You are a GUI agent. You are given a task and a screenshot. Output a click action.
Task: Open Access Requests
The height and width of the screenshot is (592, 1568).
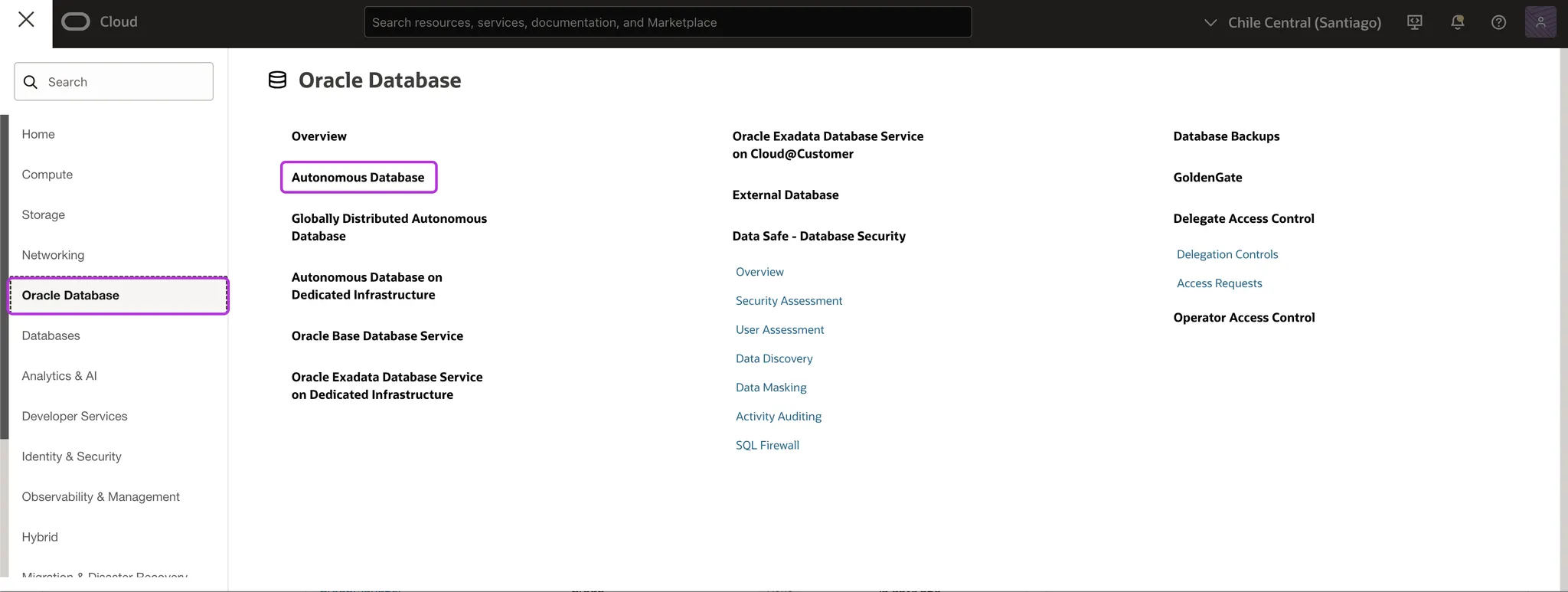pyautogui.click(x=1219, y=283)
